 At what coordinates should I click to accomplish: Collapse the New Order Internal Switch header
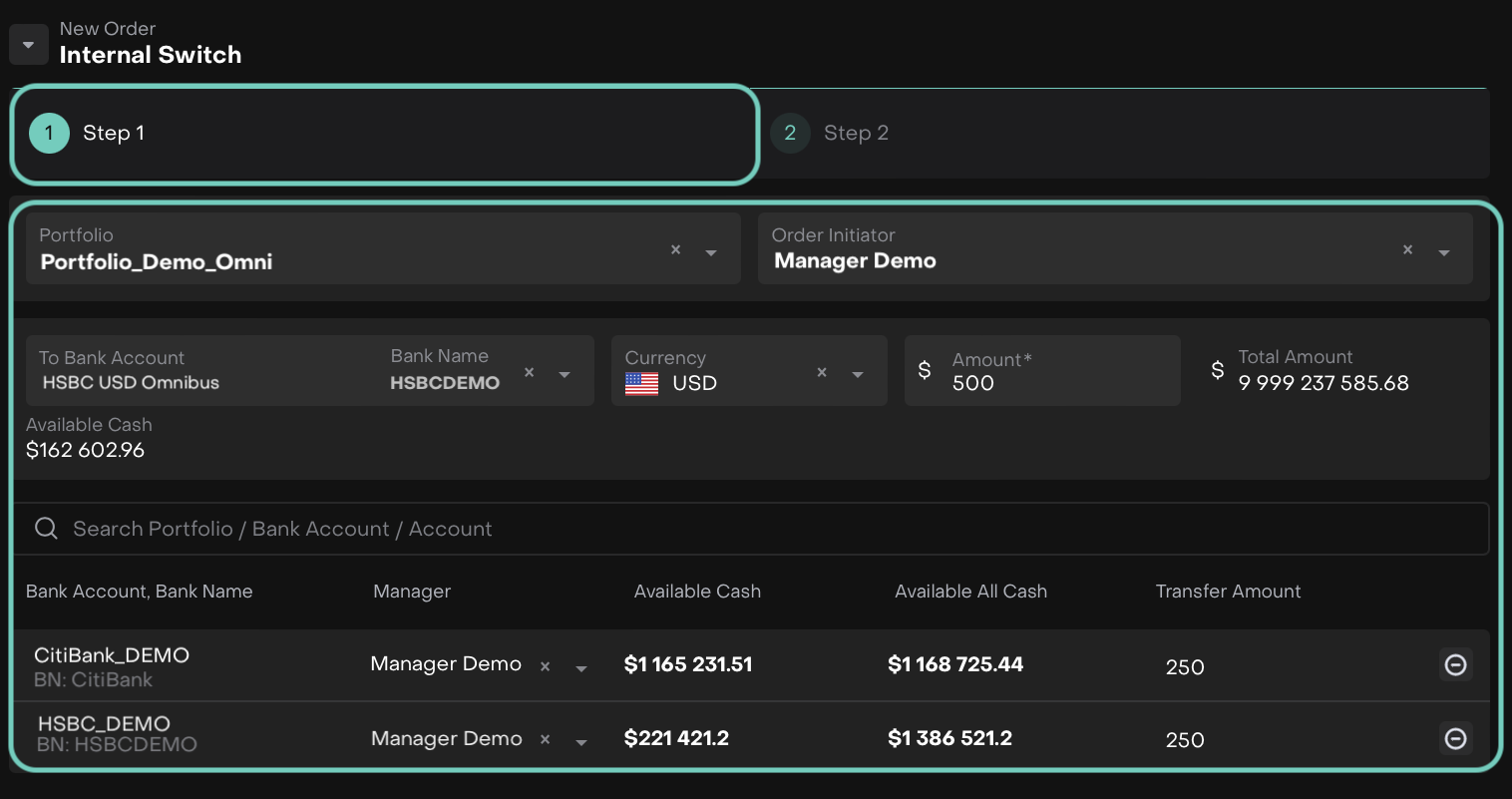29,45
